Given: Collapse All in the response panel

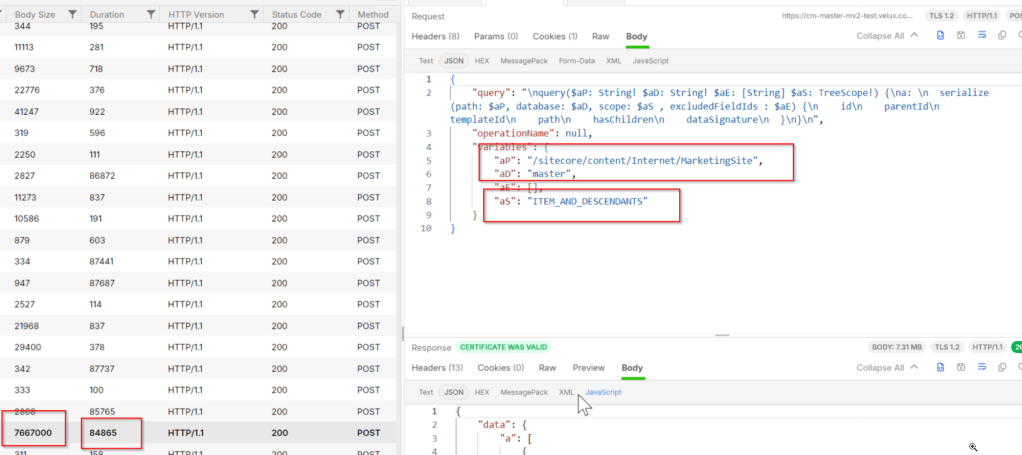Looking at the screenshot, I should click(x=886, y=368).
